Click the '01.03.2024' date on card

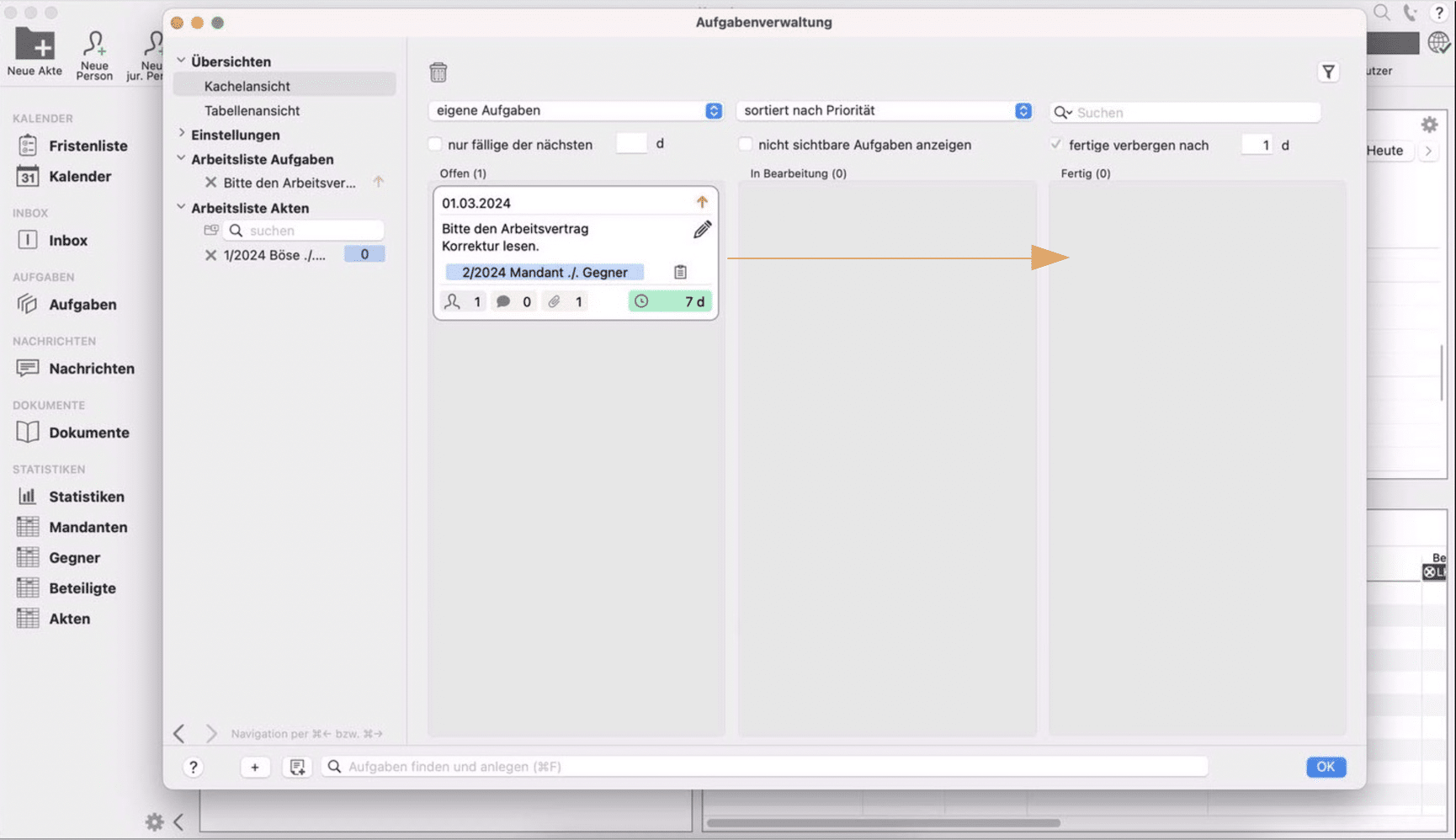[476, 203]
